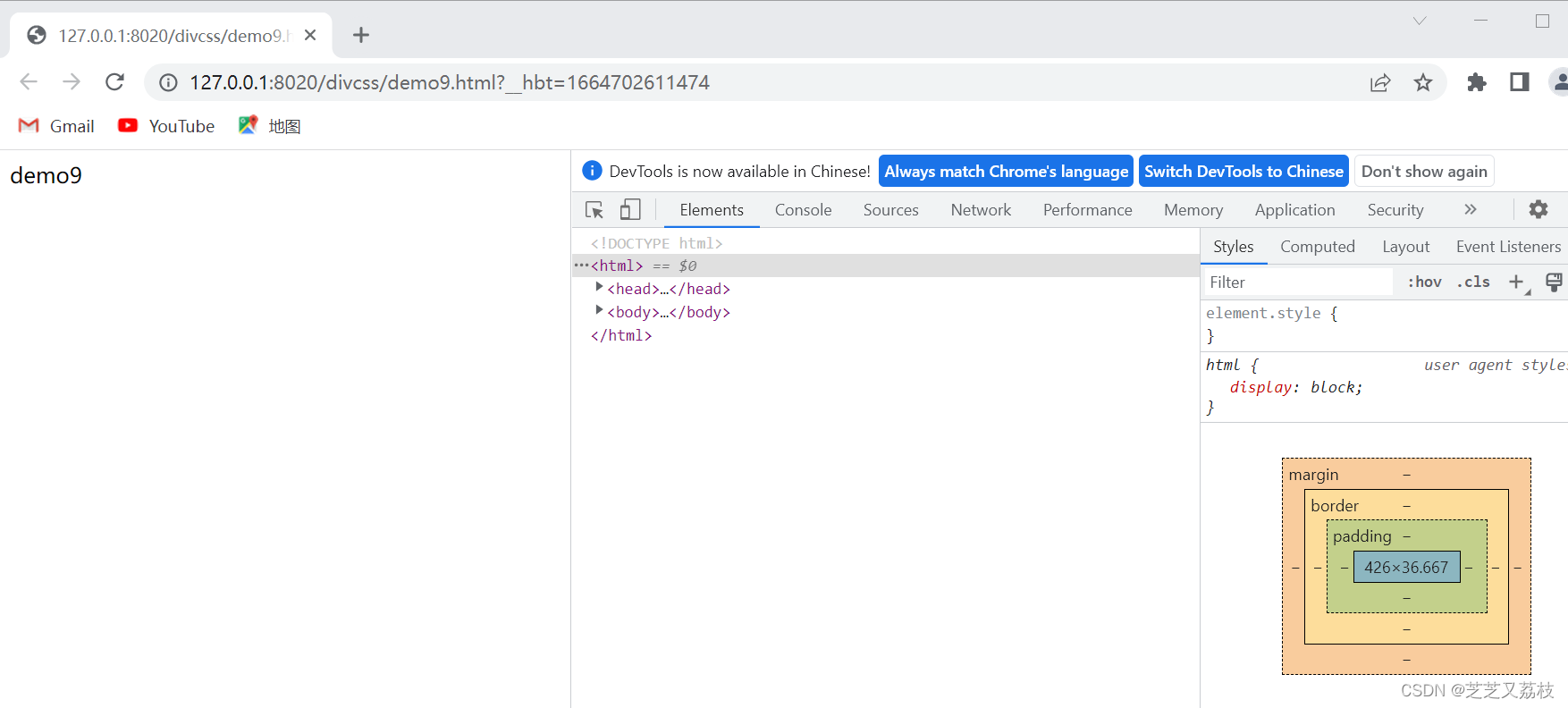Switch to the Security tab
This screenshot has height=708, width=1568.
[1395, 210]
